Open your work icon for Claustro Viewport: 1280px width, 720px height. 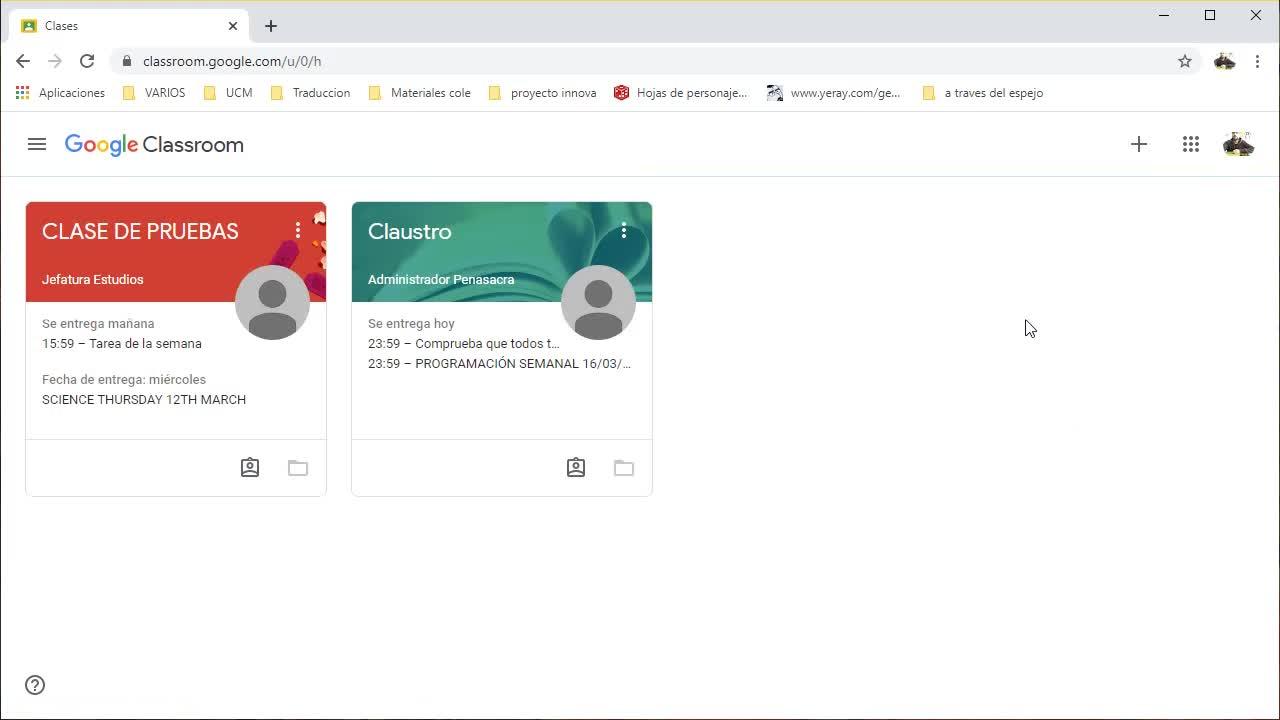pyautogui.click(x=576, y=467)
